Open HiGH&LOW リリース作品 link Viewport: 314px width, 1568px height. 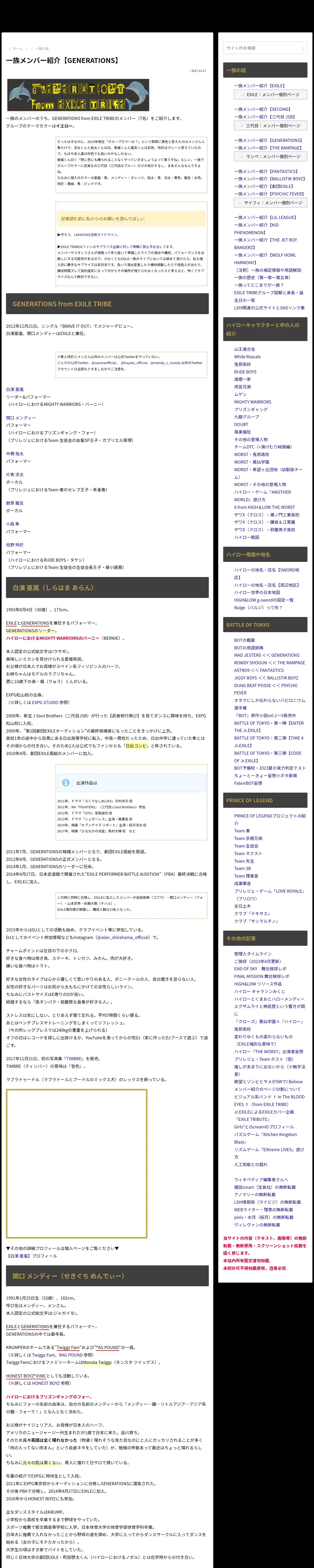tap(258, 984)
